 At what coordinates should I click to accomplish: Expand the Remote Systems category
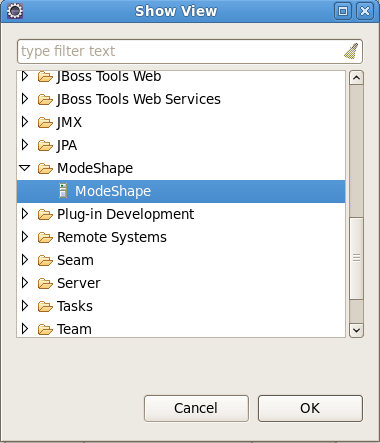(25, 237)
